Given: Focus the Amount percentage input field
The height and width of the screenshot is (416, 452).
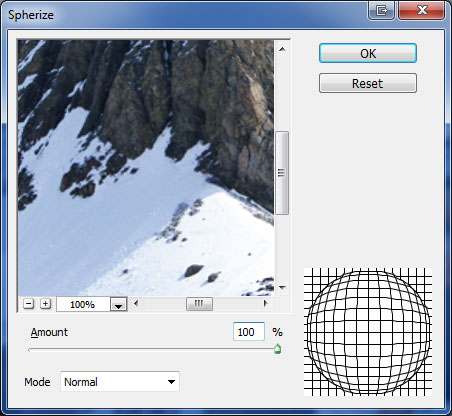Looking at the screenshot, I should point(249,332).
